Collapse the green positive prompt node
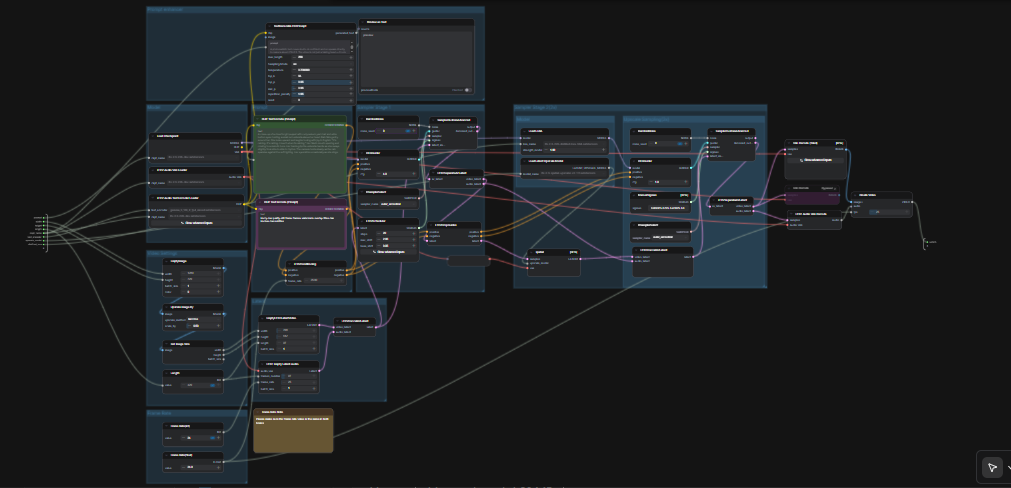The height and width of the screenshot is (488, 1011). pyautogui.click(x=257, y=119)
